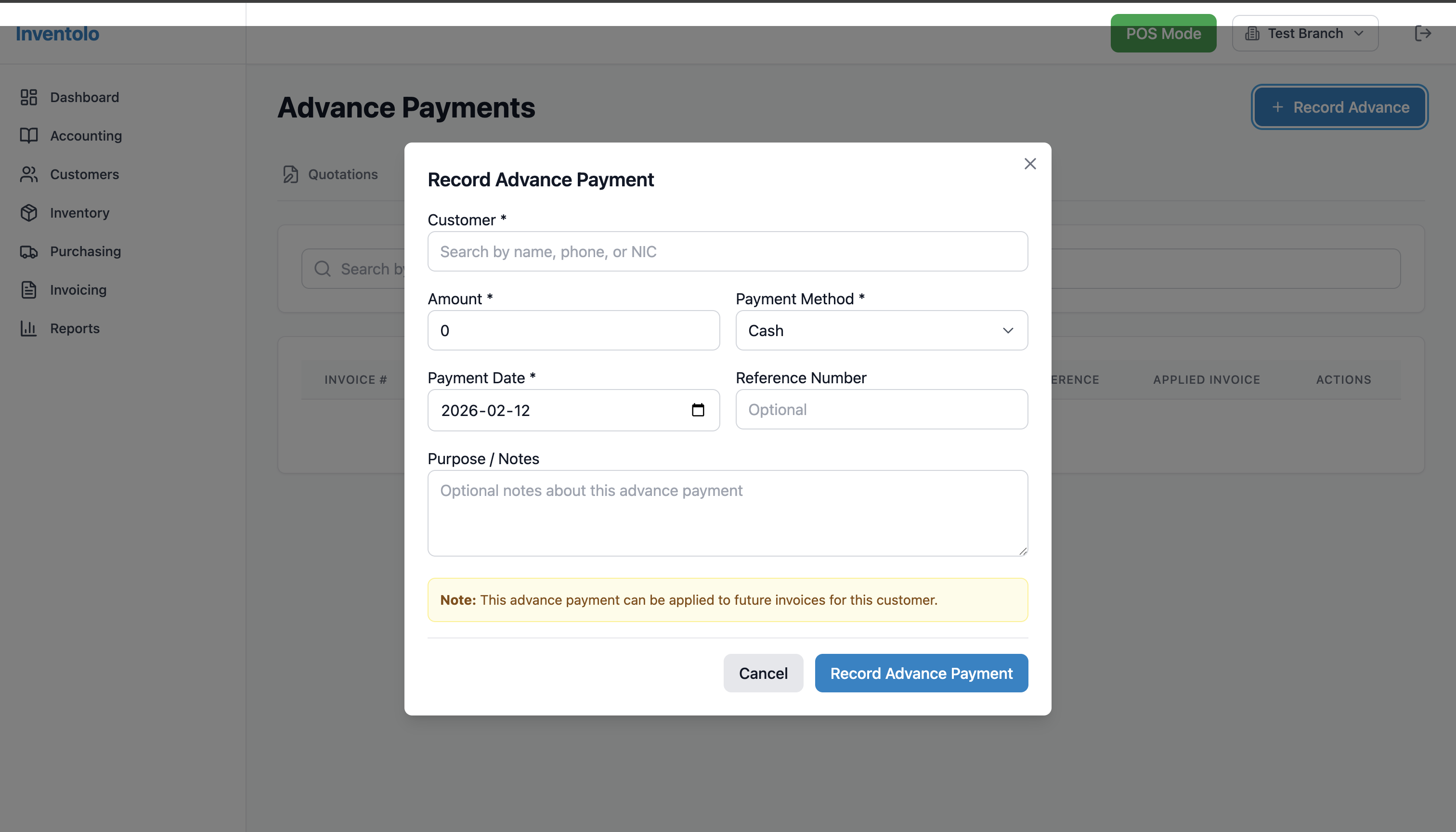
Task: Open the calendar picker for Payment Date
Action: click(x=698, y=410)
